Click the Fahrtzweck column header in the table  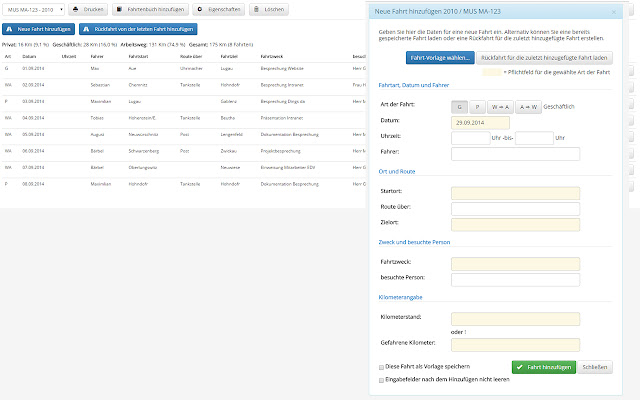click(x=272, y=57)
